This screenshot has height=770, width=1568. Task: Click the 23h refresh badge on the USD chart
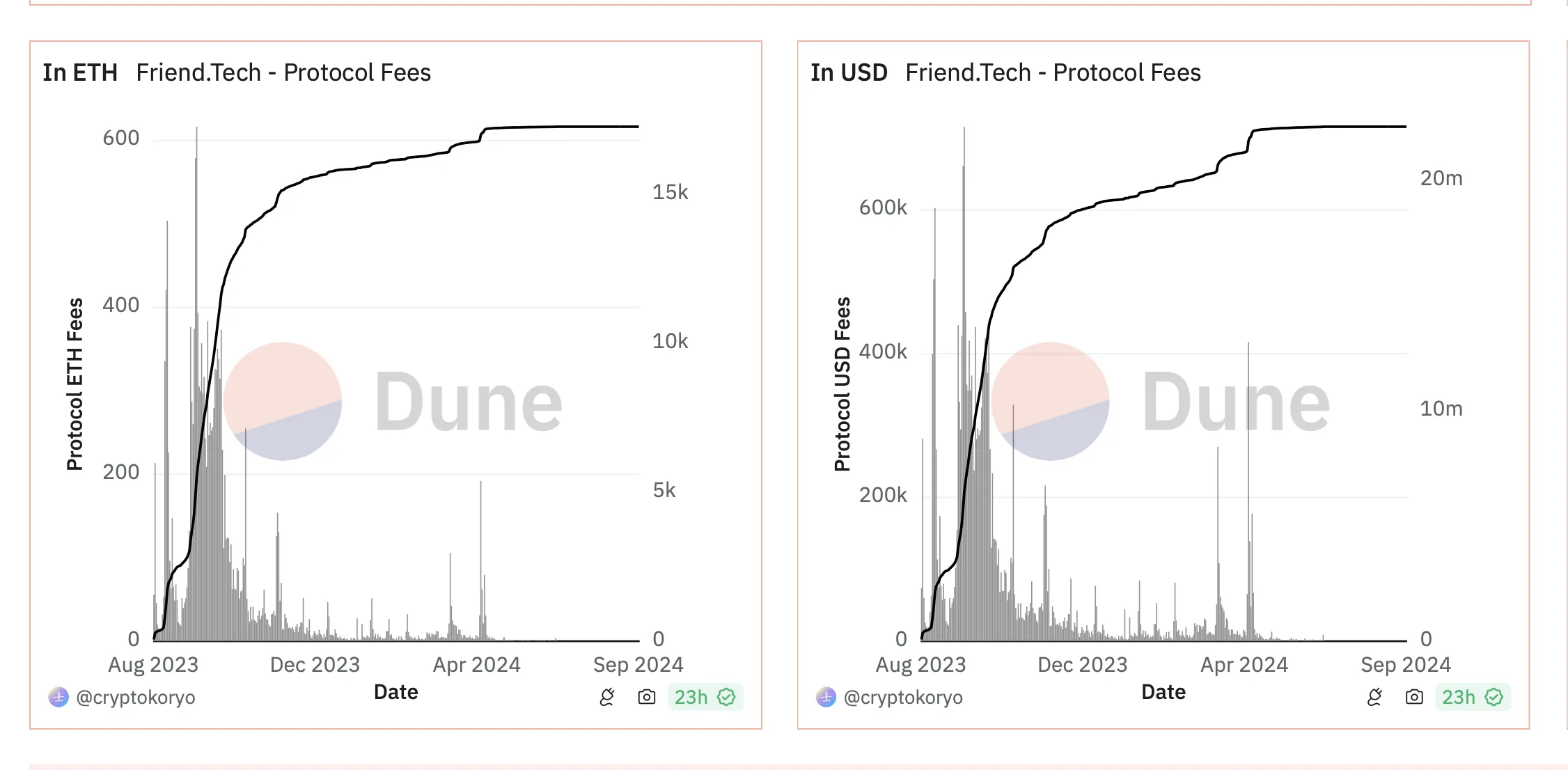[1458, 697]
